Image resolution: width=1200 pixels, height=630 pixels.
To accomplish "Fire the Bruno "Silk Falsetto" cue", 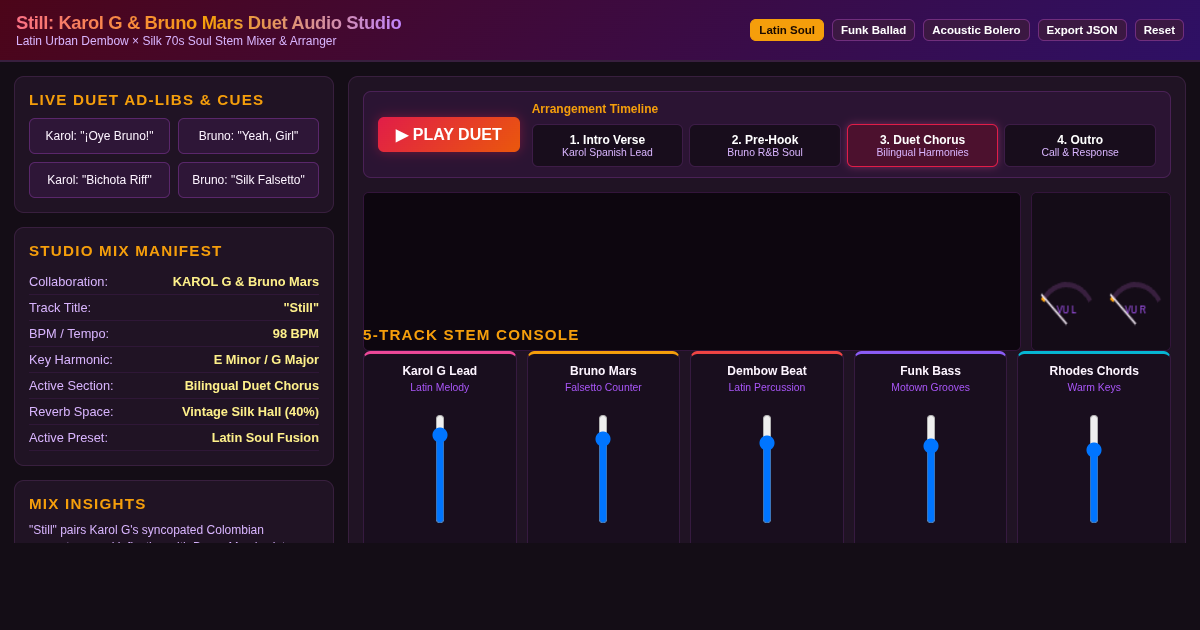I will click(x=248, y=180).
